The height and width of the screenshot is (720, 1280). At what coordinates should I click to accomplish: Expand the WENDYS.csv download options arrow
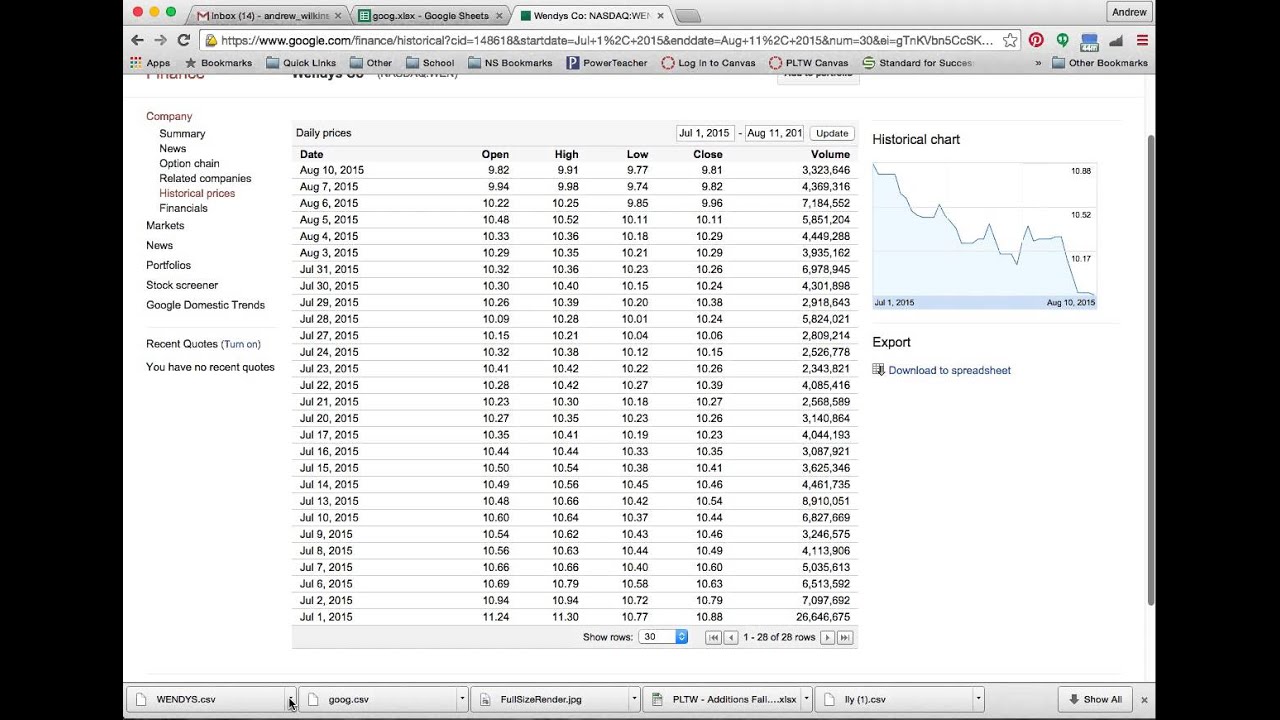click(290, 699)
